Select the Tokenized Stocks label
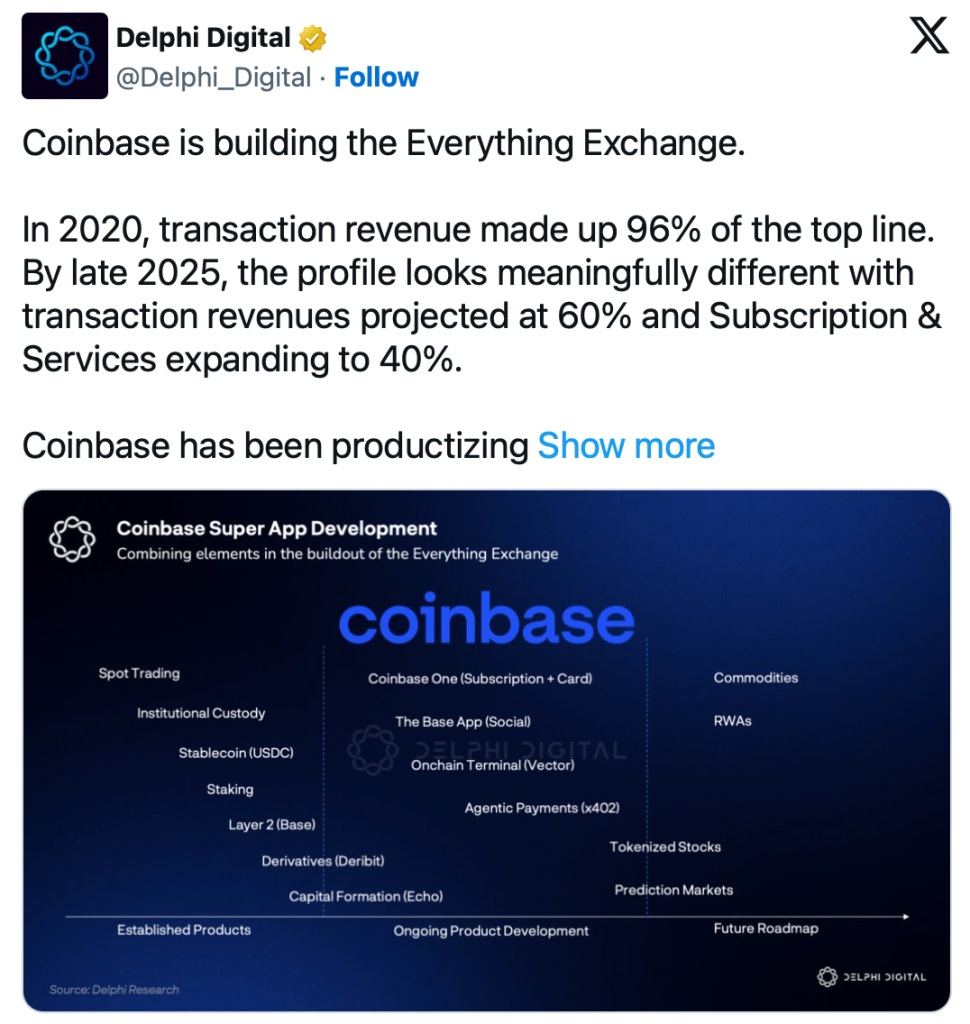This screenshot has height=1024, width=970. coord(665,846)
